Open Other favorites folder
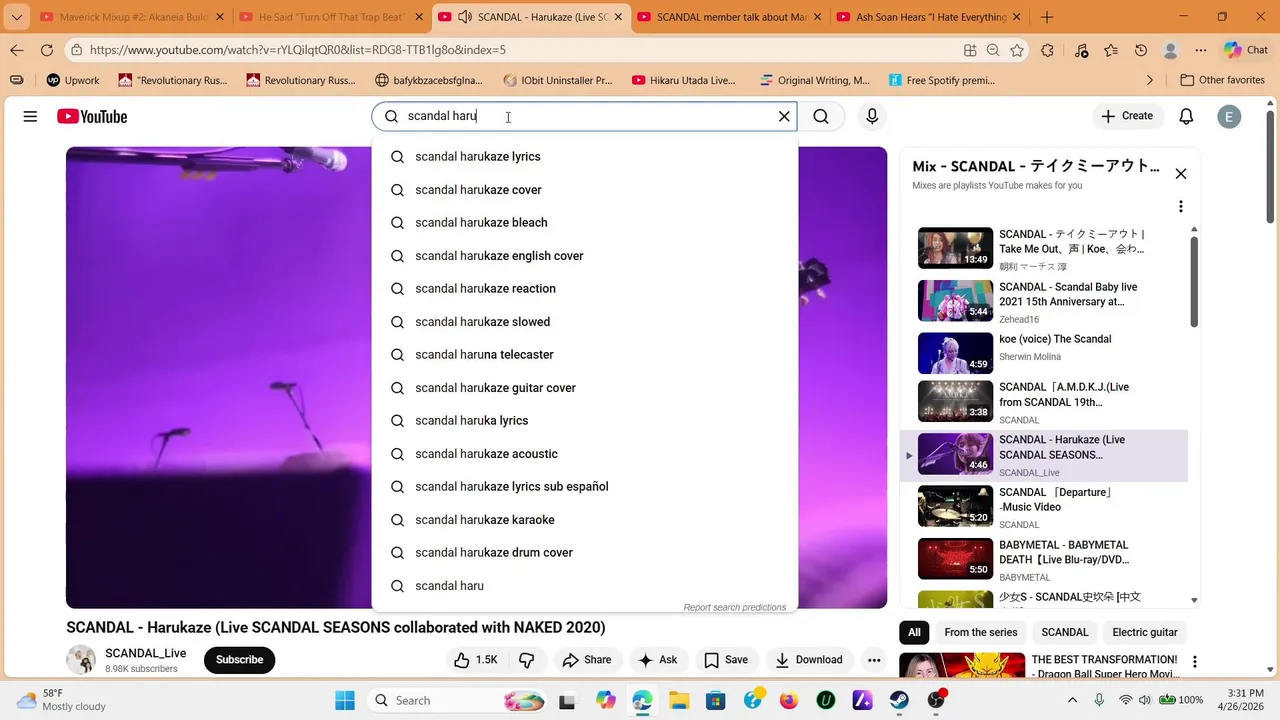The width and height of the screenshot is (1280, 720). (1222, 80)
